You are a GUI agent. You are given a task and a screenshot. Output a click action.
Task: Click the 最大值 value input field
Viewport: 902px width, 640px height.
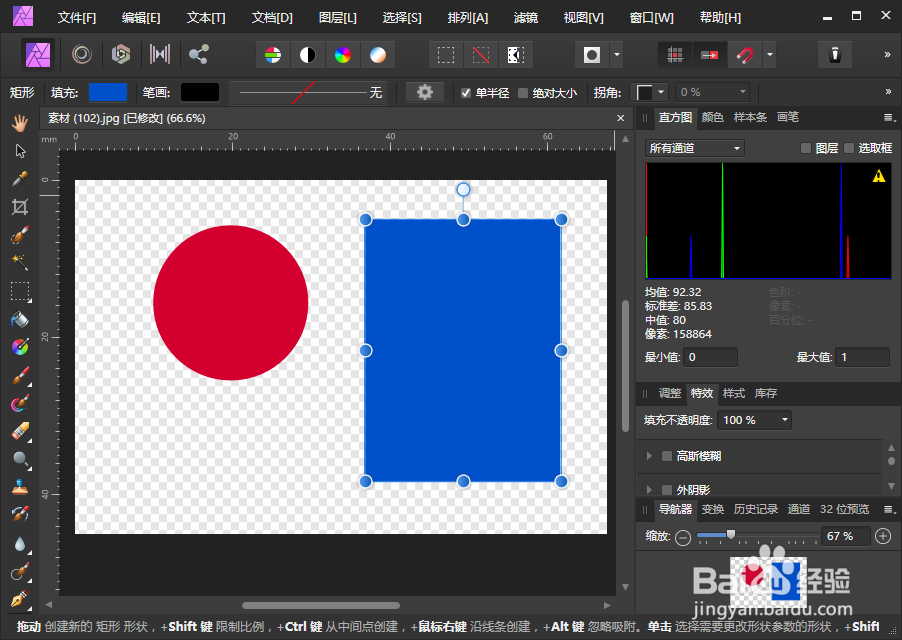point(861,356)
